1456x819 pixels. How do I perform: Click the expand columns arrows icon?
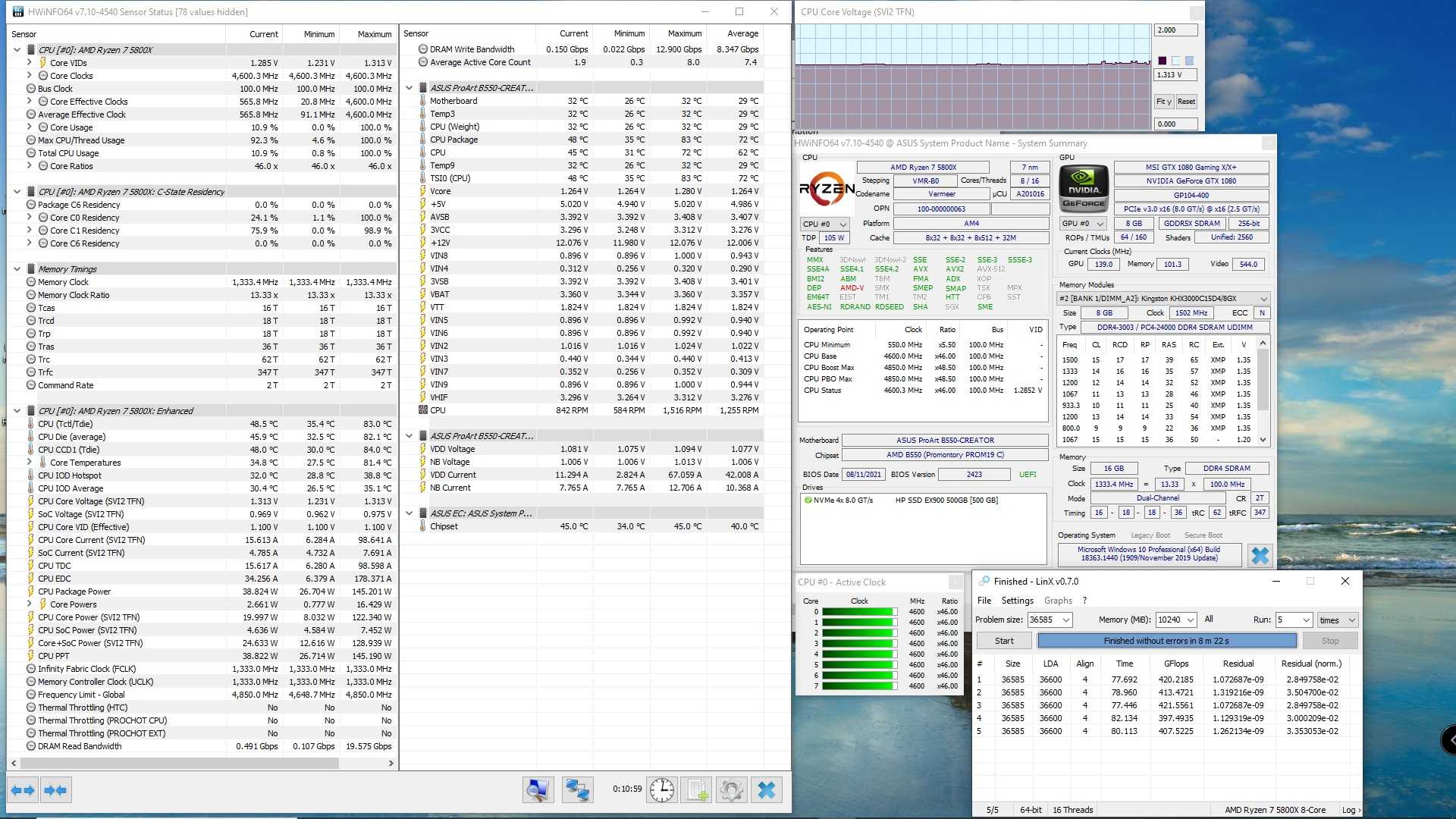pyautogui.click(x=24, y=790)
